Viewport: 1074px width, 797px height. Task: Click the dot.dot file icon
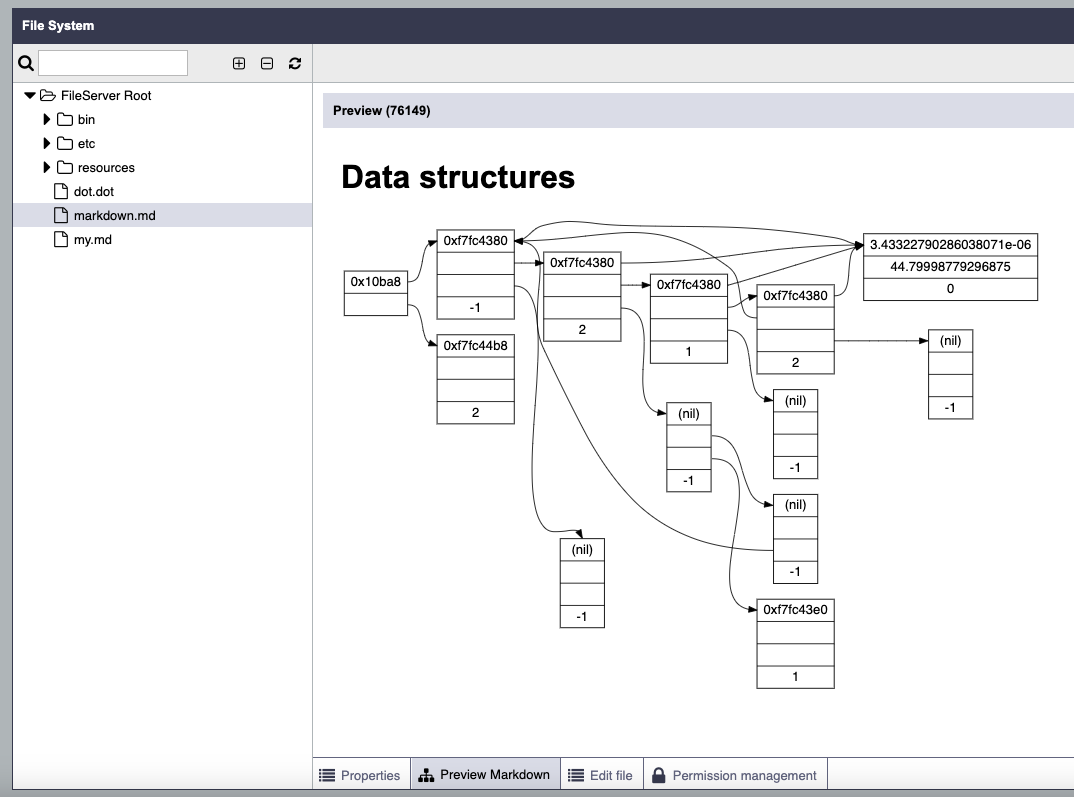[x=61, y=191]
